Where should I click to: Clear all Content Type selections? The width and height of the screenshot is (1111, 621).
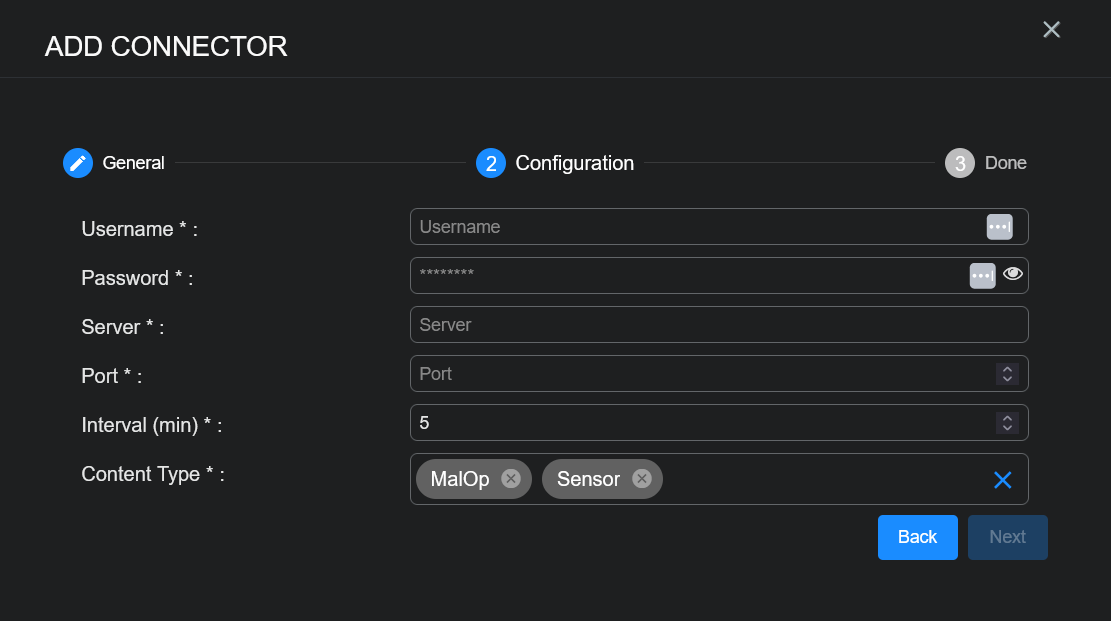coord(1002,480)
